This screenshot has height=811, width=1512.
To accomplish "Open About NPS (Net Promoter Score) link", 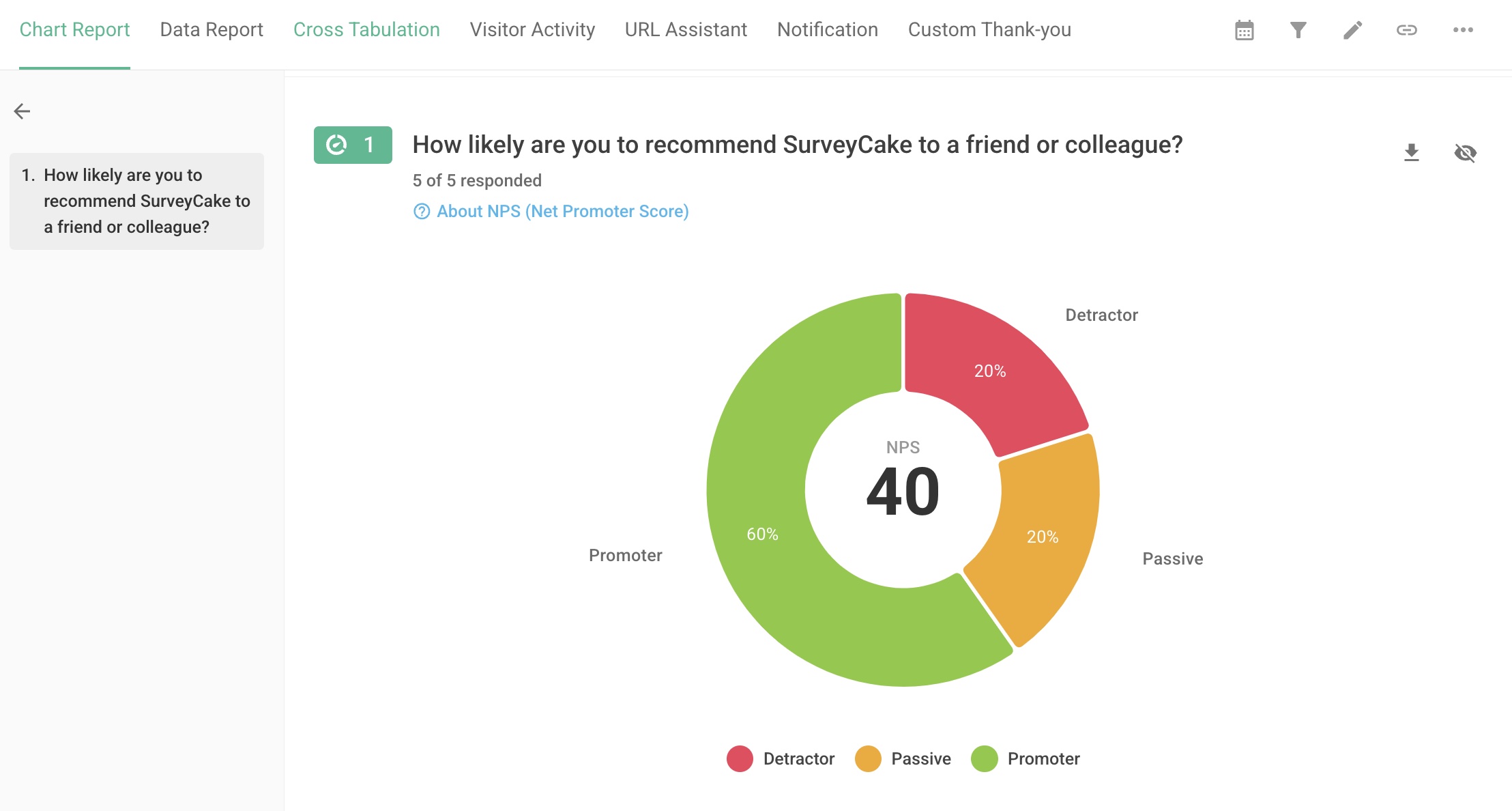I will (x=563, y=212).
